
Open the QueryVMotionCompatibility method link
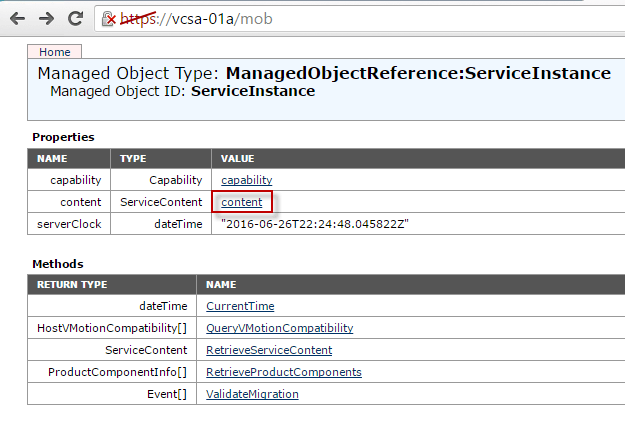coord(279,328)
